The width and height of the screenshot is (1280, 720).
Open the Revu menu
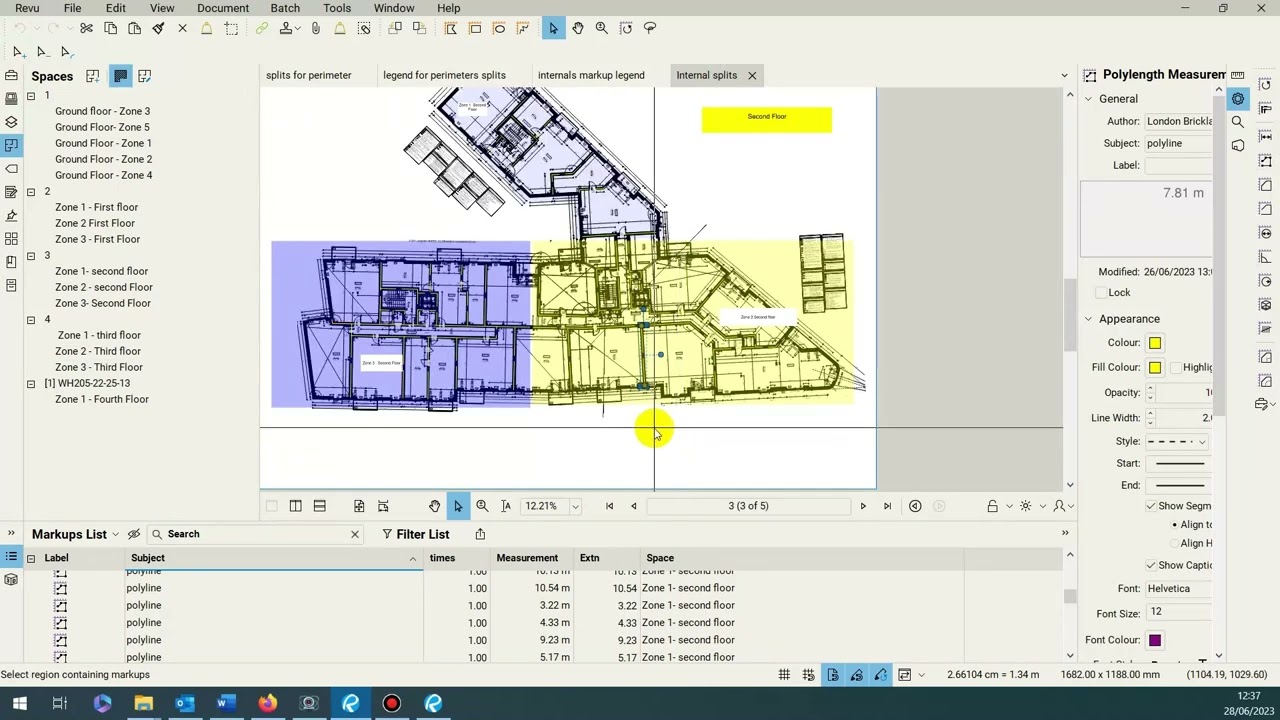(x=27, y=8)
